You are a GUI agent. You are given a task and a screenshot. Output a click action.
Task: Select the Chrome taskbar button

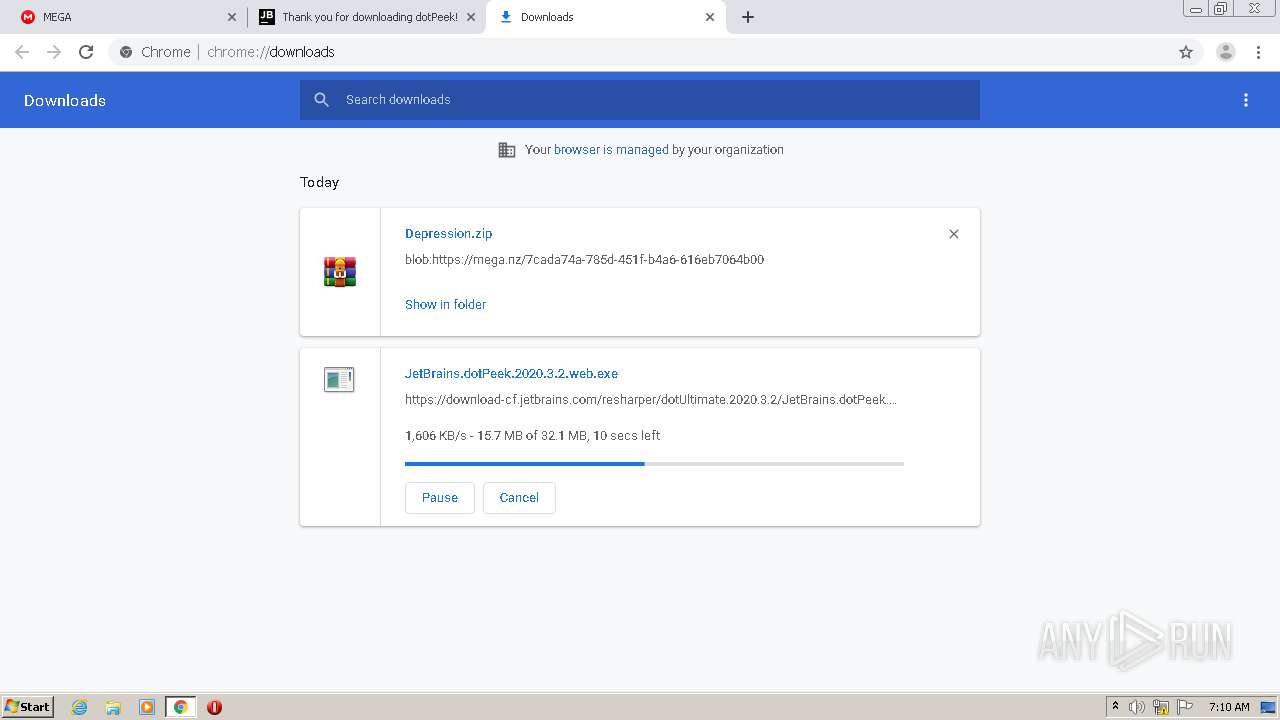180,707
